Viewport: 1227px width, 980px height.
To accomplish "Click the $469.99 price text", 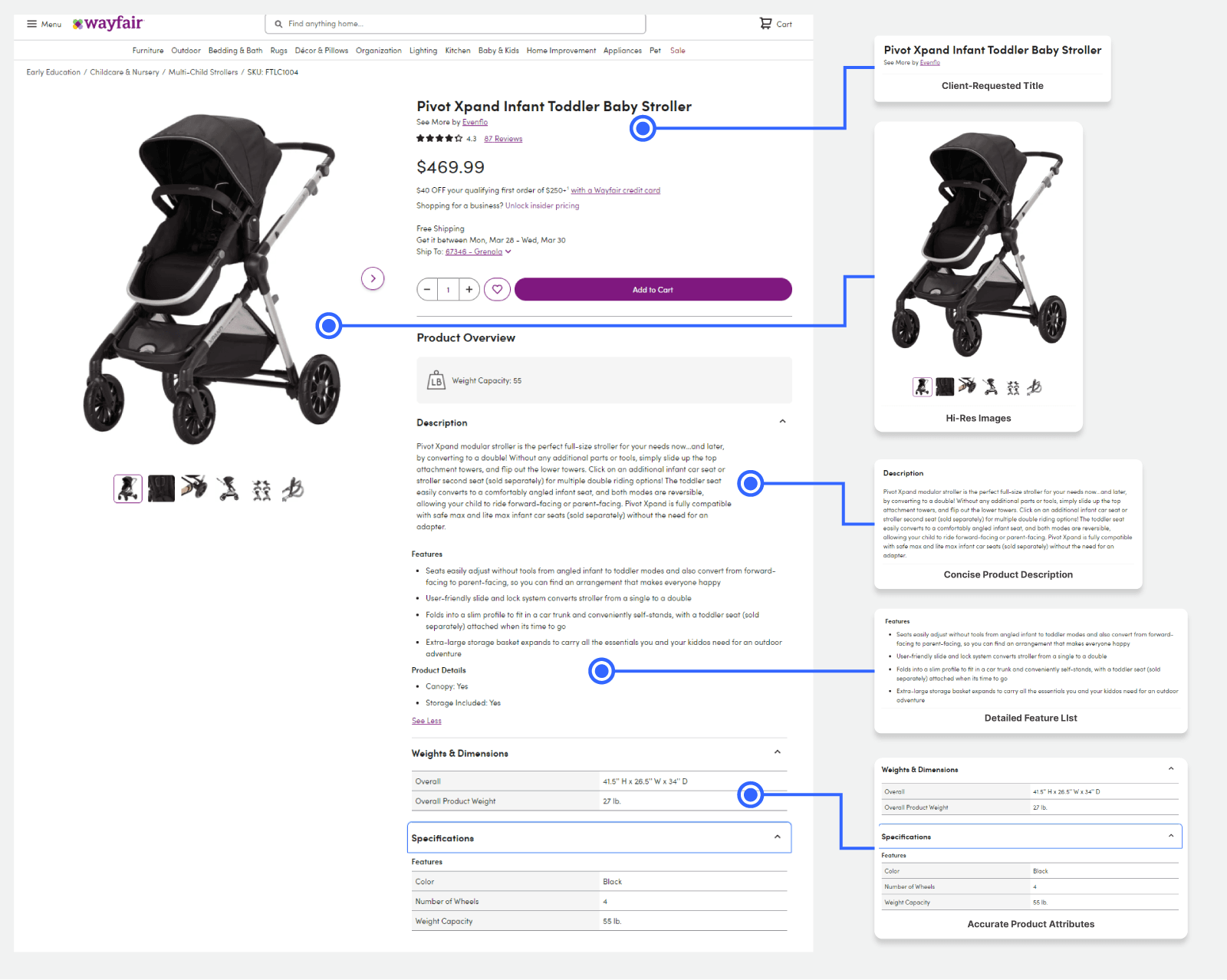I will point(450,167).
